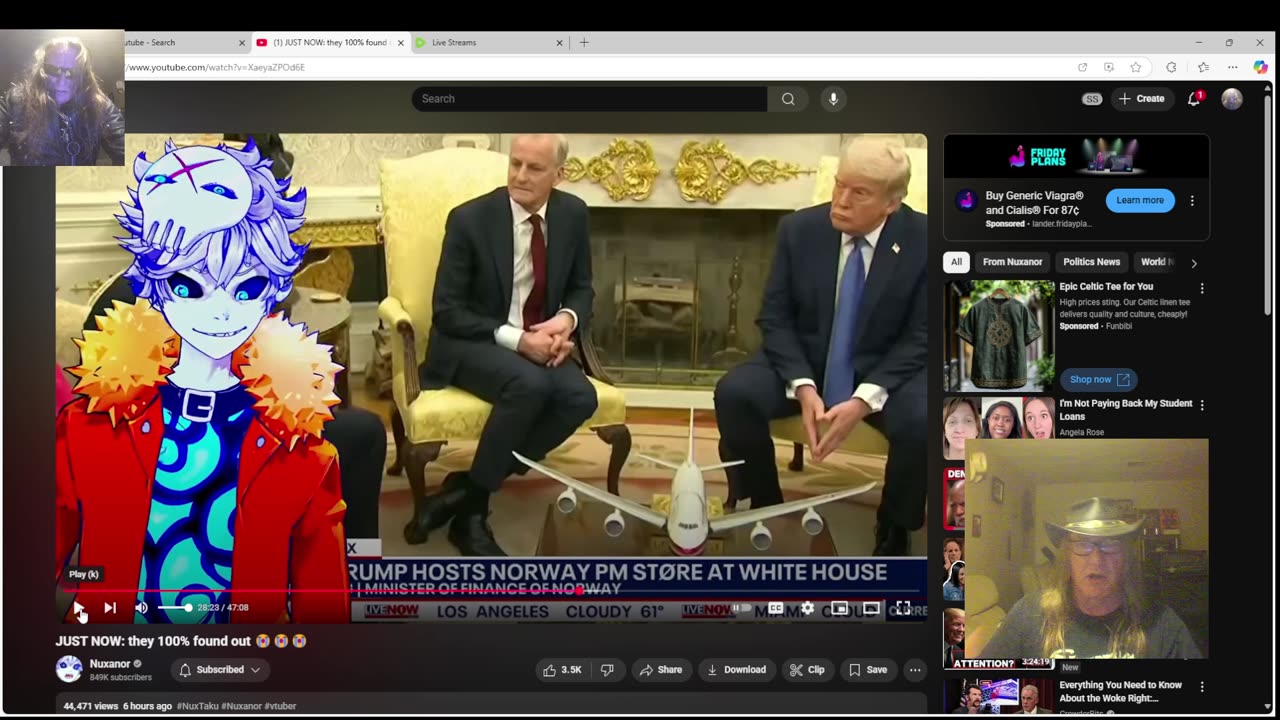Open the Epic Celtic Tee thumbnail
This screenshot has width=1280, height=720.
[x=998, y=335]
